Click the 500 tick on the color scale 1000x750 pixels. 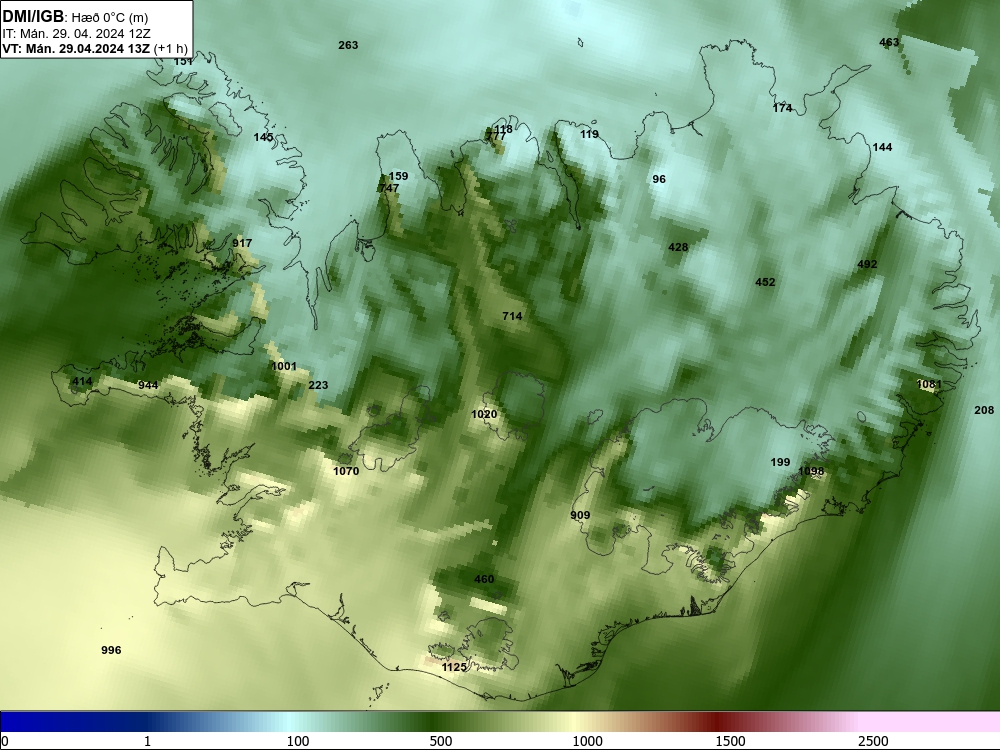[441, 741]
